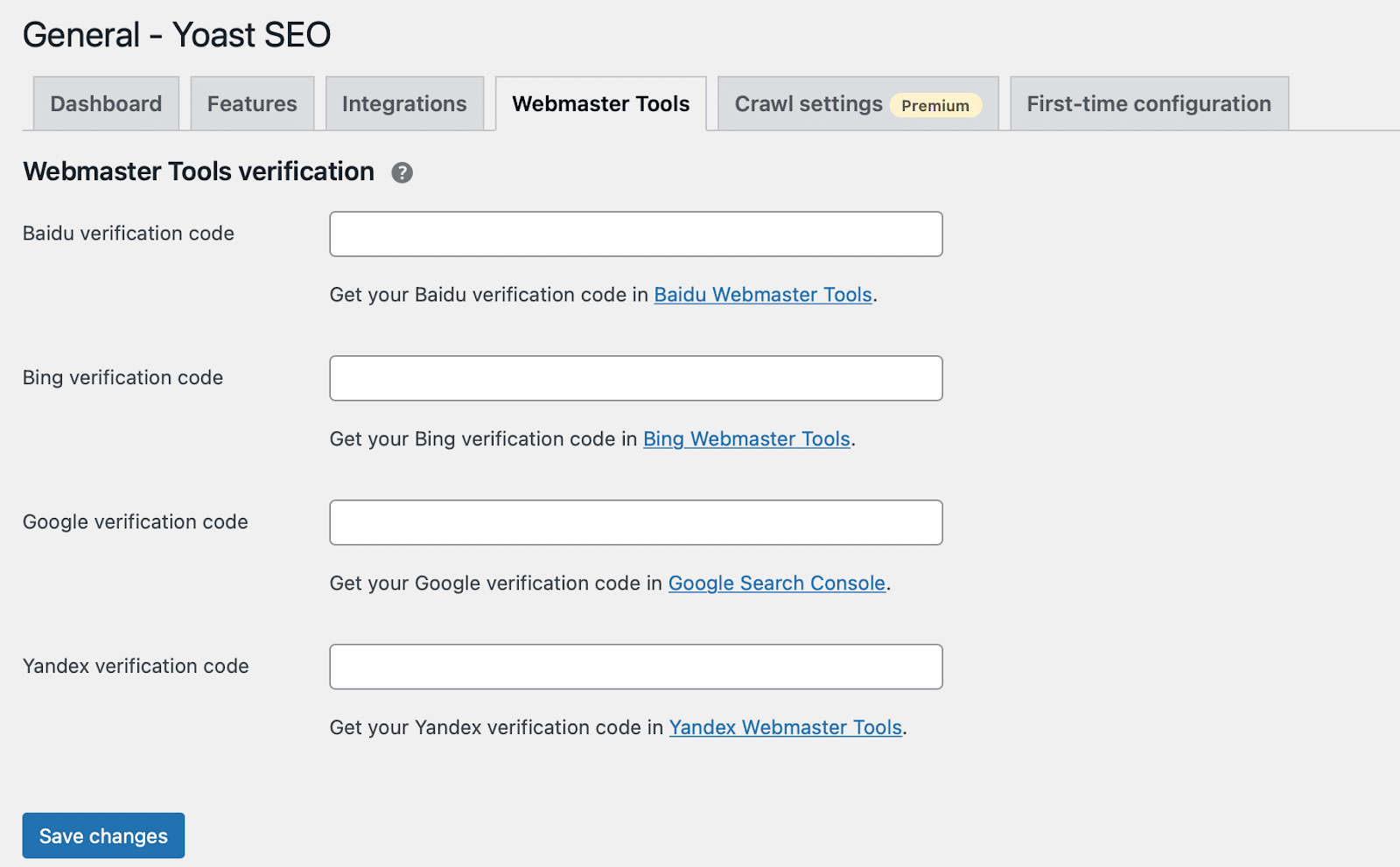
Task: Open the Google Search Console link
Action: pos(776,583)
